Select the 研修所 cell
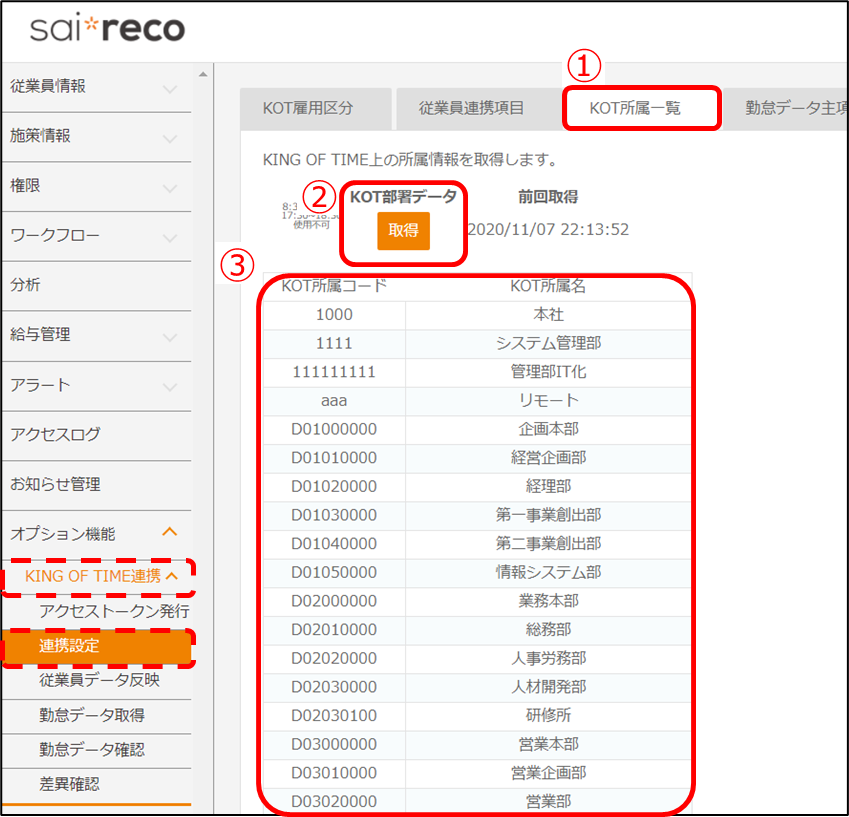 [x=548, y=716]
